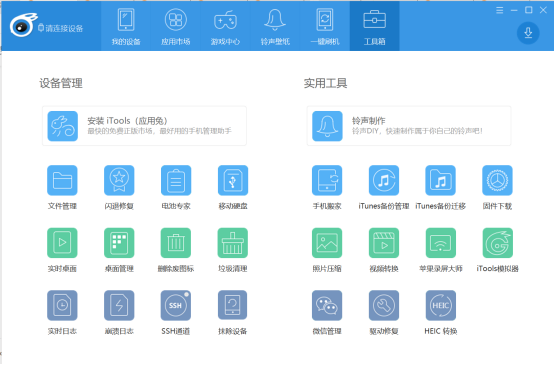The width and height of the screenshot is (554, 365).
Task: Launch the 照片压缩 photo compression tool
Action: pos(327,243)
